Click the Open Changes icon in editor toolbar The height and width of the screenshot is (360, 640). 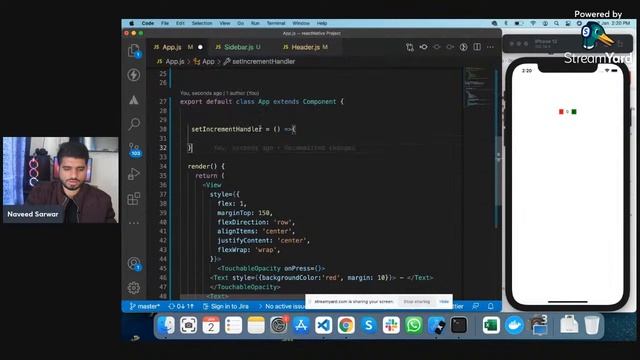point(410,47)
